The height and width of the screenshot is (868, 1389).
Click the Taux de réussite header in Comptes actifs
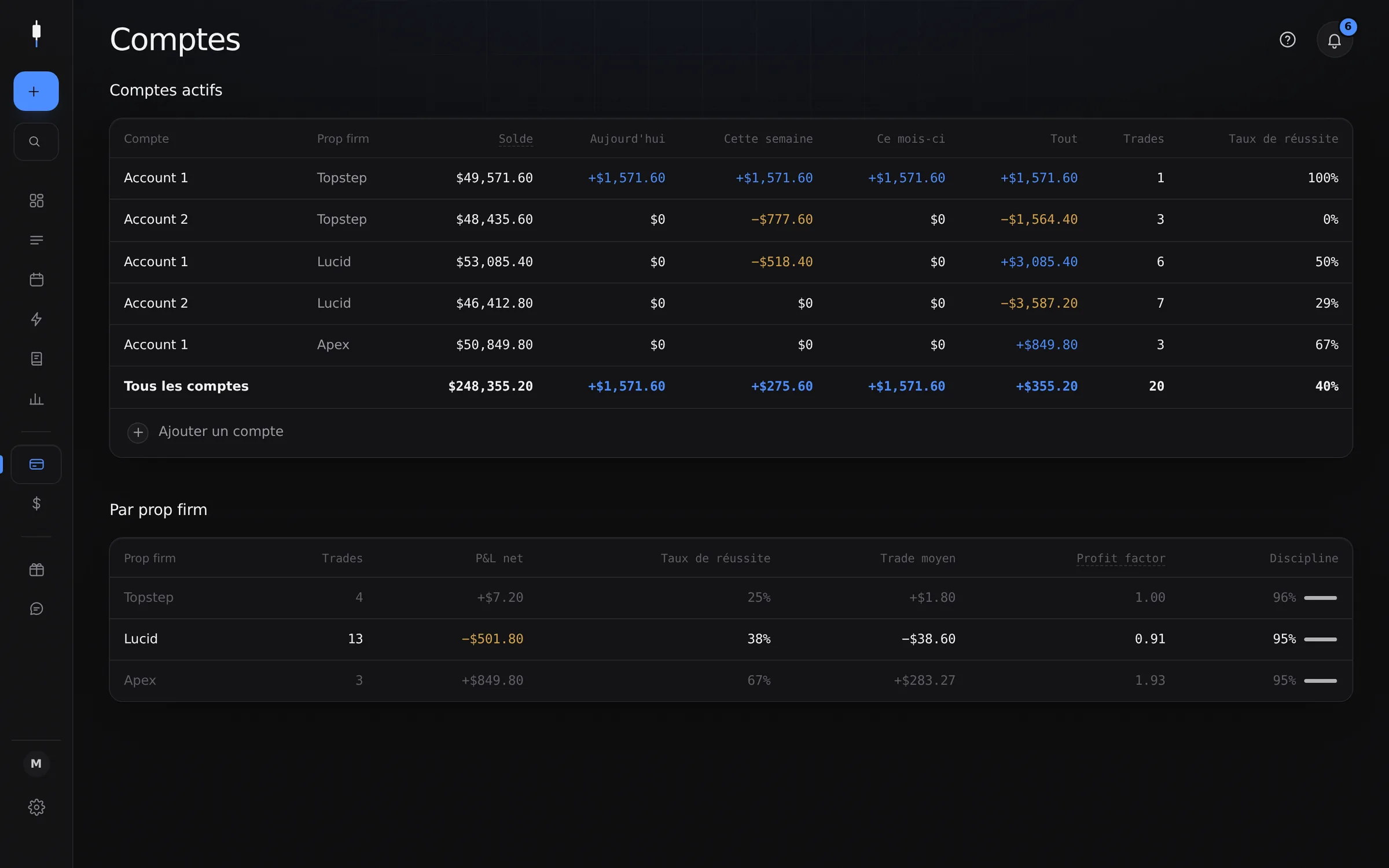[1283, 139]
